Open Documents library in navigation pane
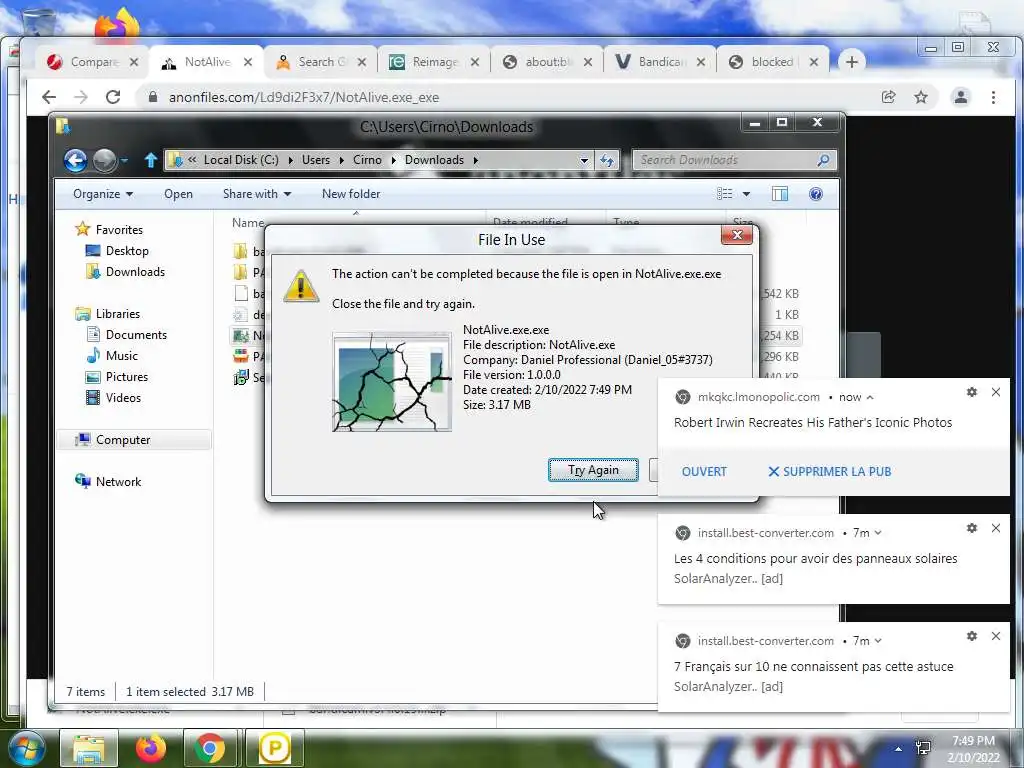Image resolution: width=1024 pixels, height=768 pixels. 127,335
